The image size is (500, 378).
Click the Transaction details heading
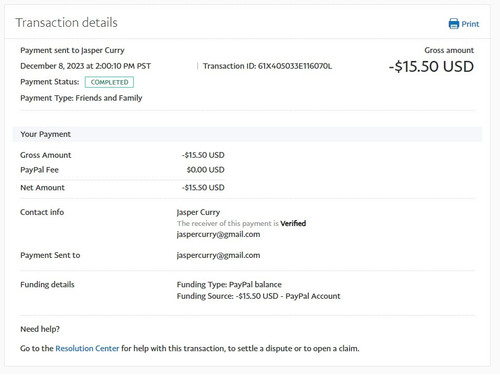(x=66, y=23)
